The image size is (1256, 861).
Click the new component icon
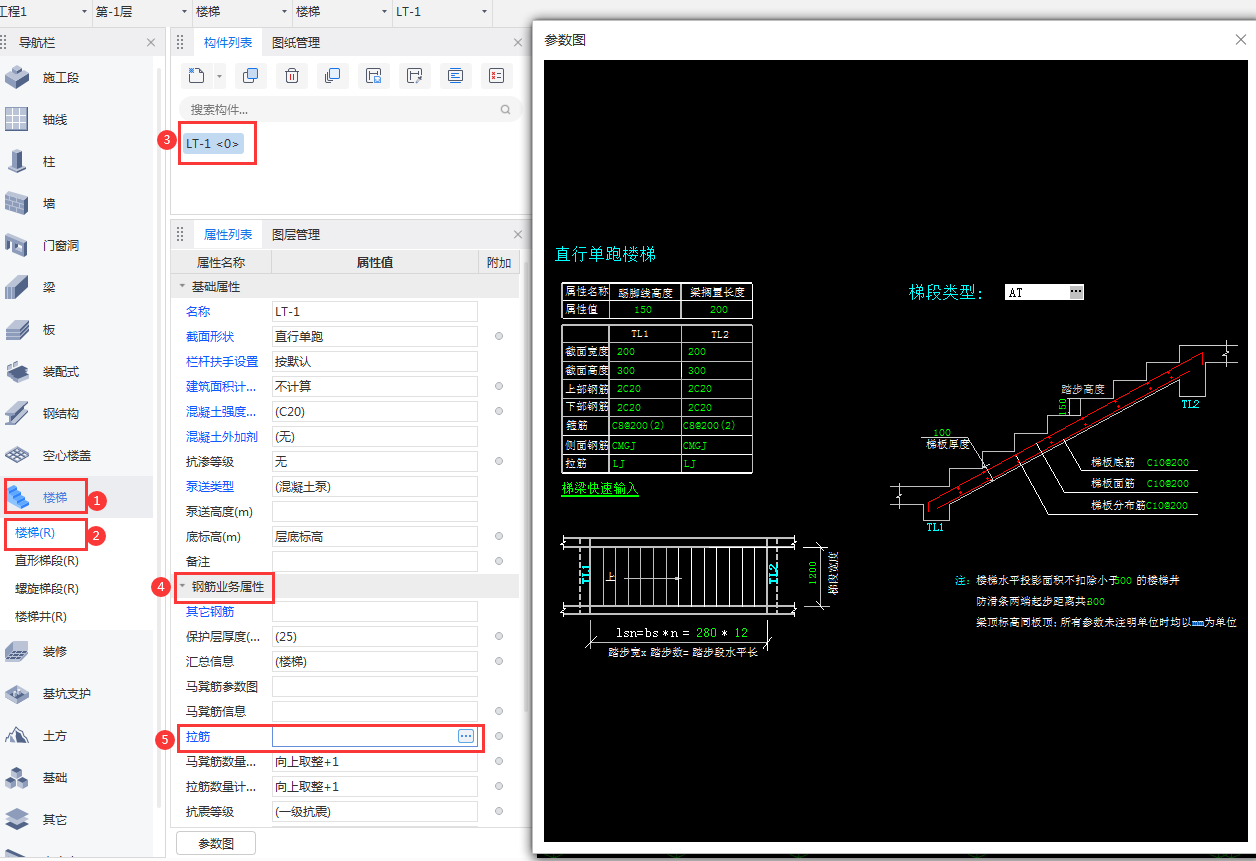coord(196,75)
